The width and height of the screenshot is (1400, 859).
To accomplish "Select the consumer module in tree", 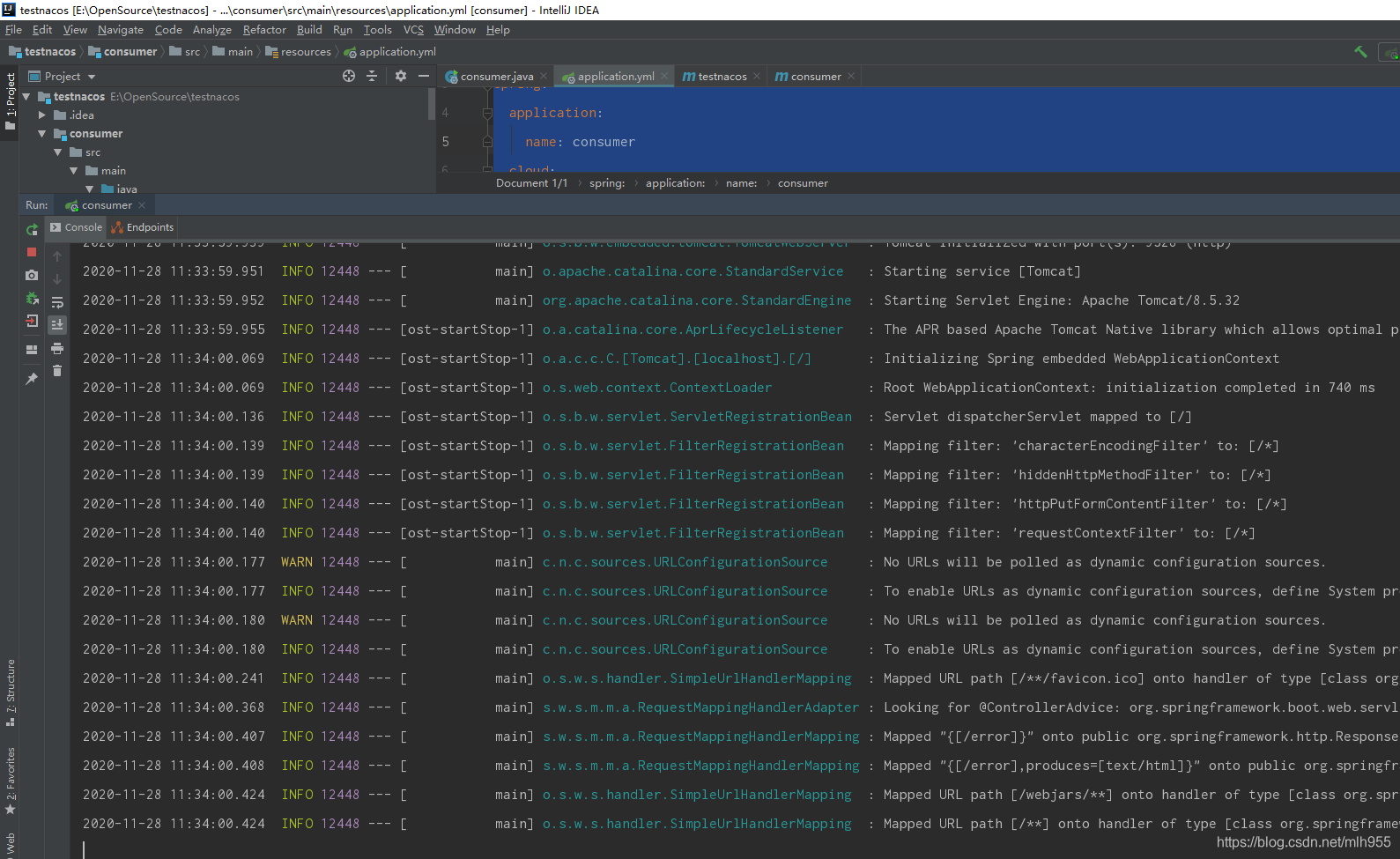I will pos(88,134).
